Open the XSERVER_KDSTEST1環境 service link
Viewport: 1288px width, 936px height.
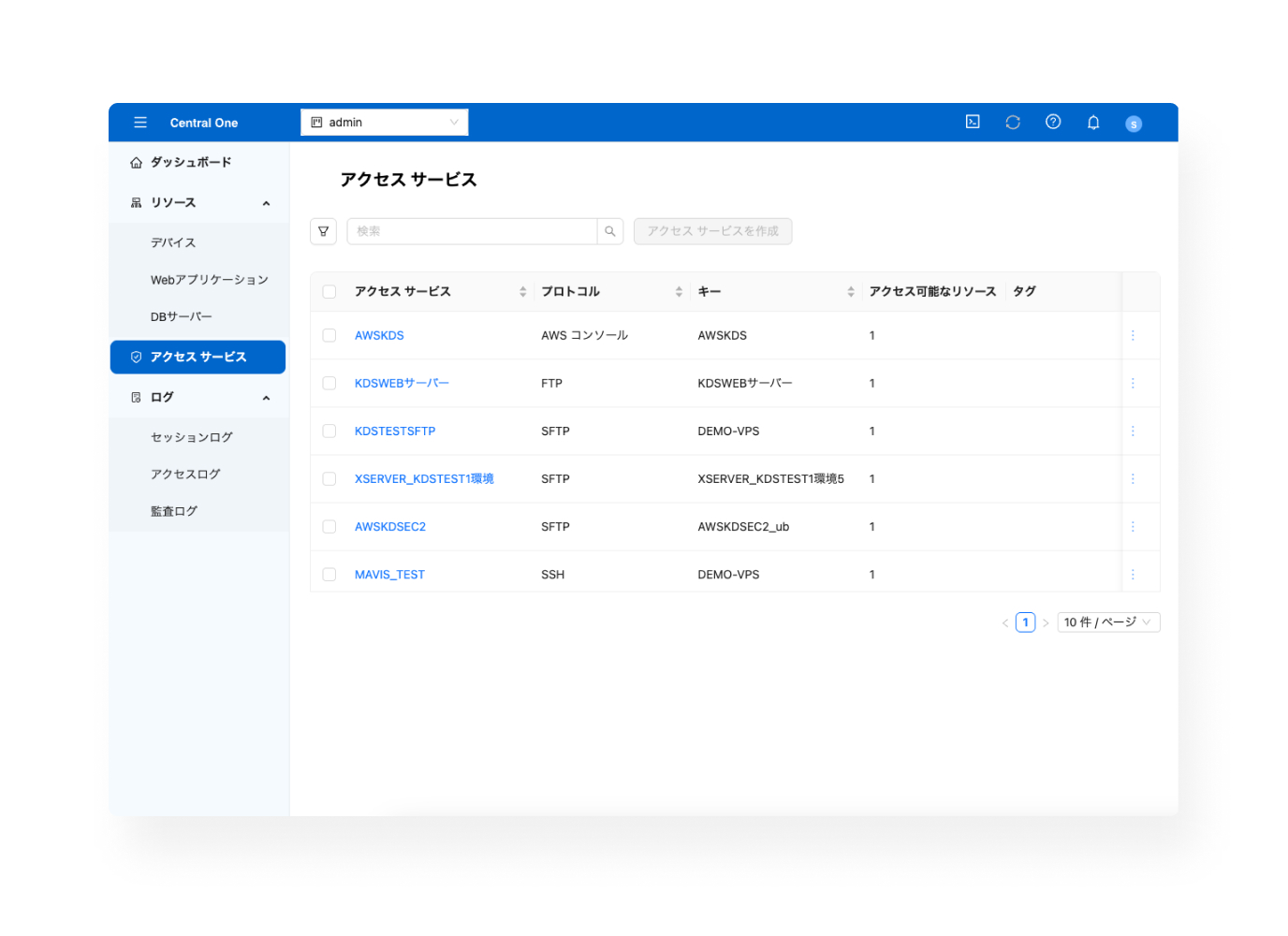pos(423,479)
